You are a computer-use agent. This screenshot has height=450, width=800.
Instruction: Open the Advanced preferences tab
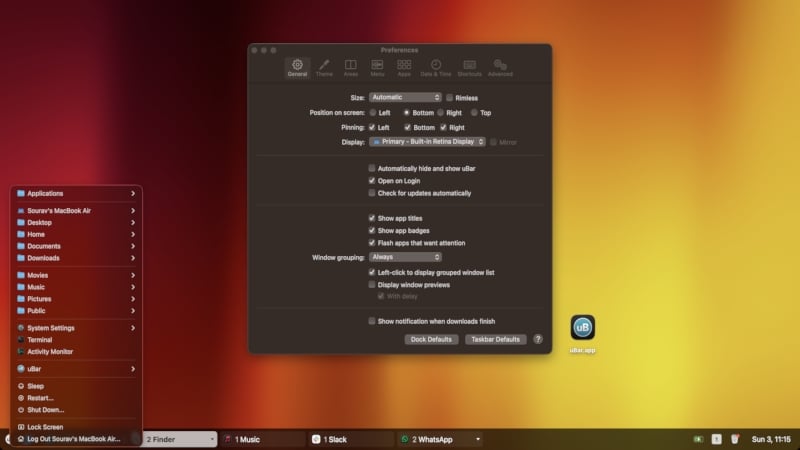[500, 67]
